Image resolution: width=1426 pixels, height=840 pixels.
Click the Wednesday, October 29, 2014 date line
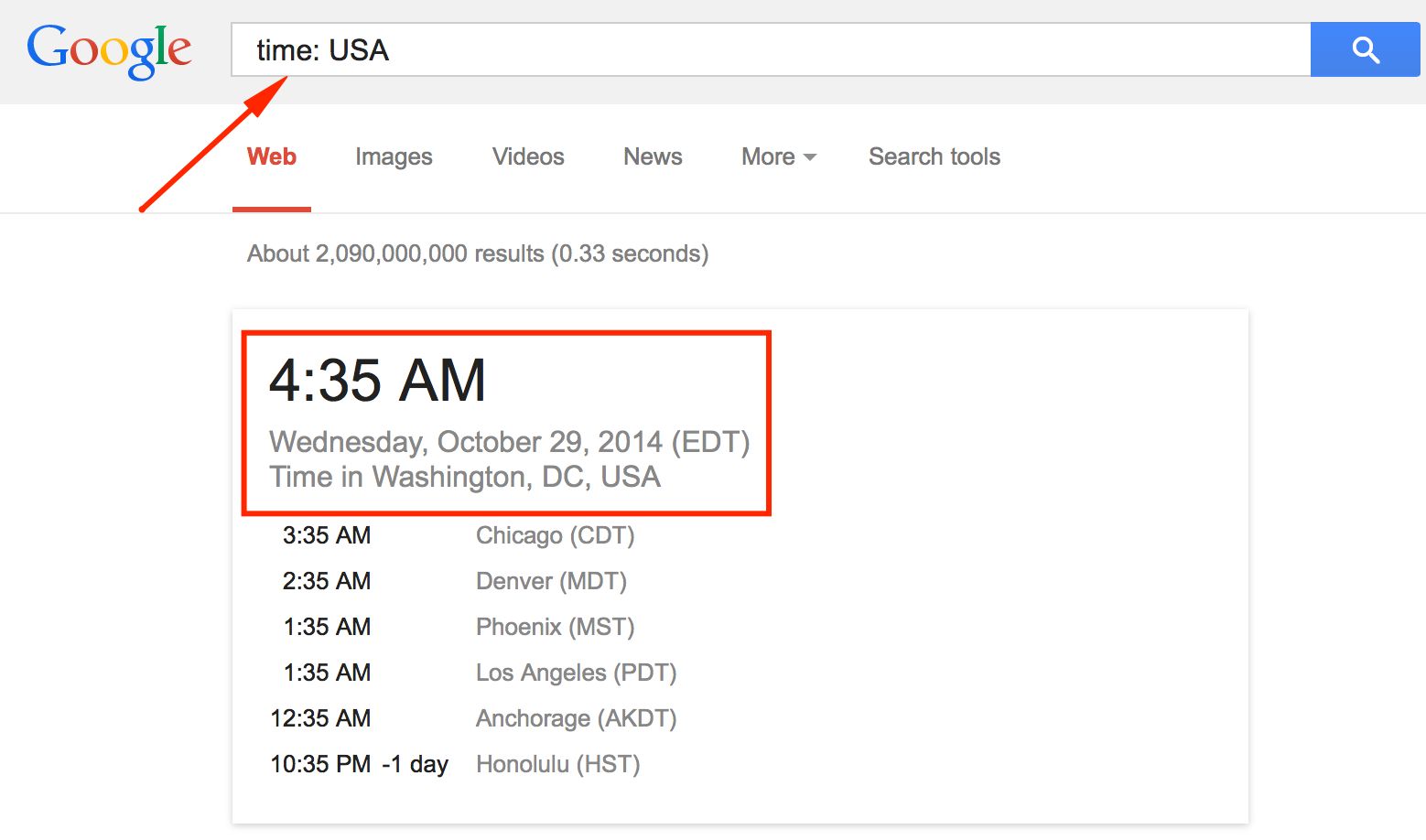click(508, 442)
